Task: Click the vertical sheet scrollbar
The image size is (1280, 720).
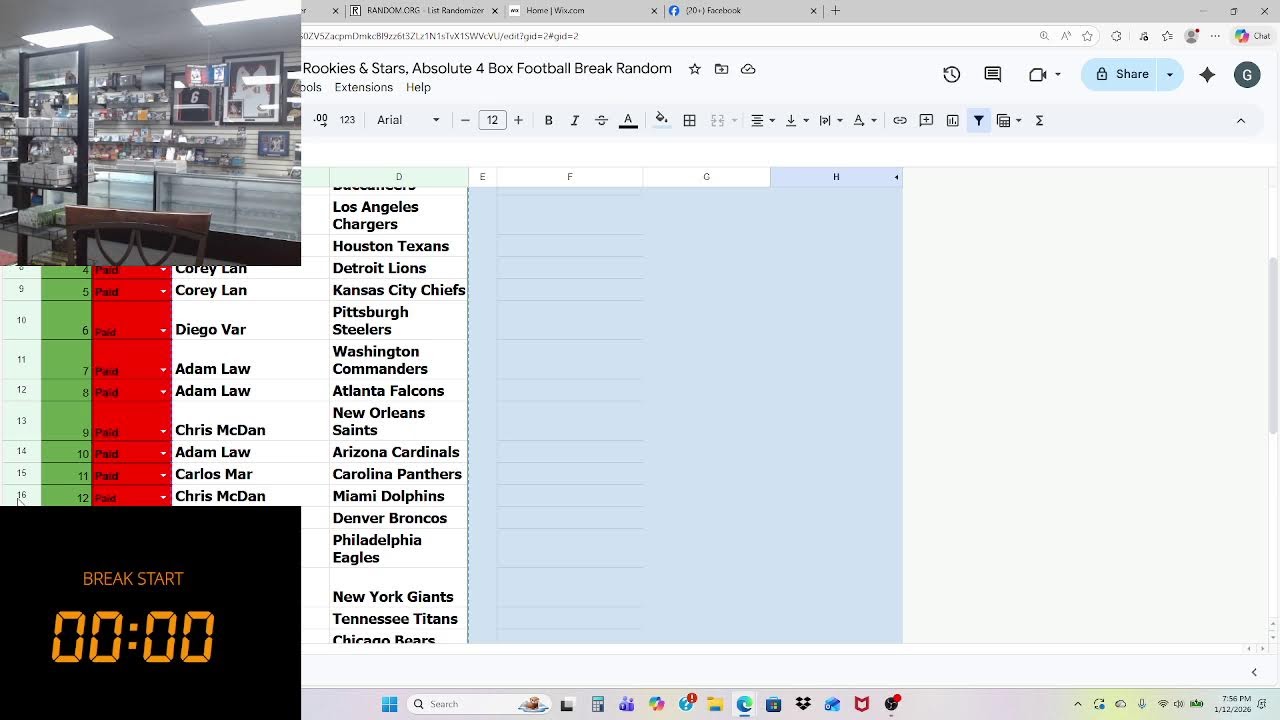Action: pos(1272,345)
